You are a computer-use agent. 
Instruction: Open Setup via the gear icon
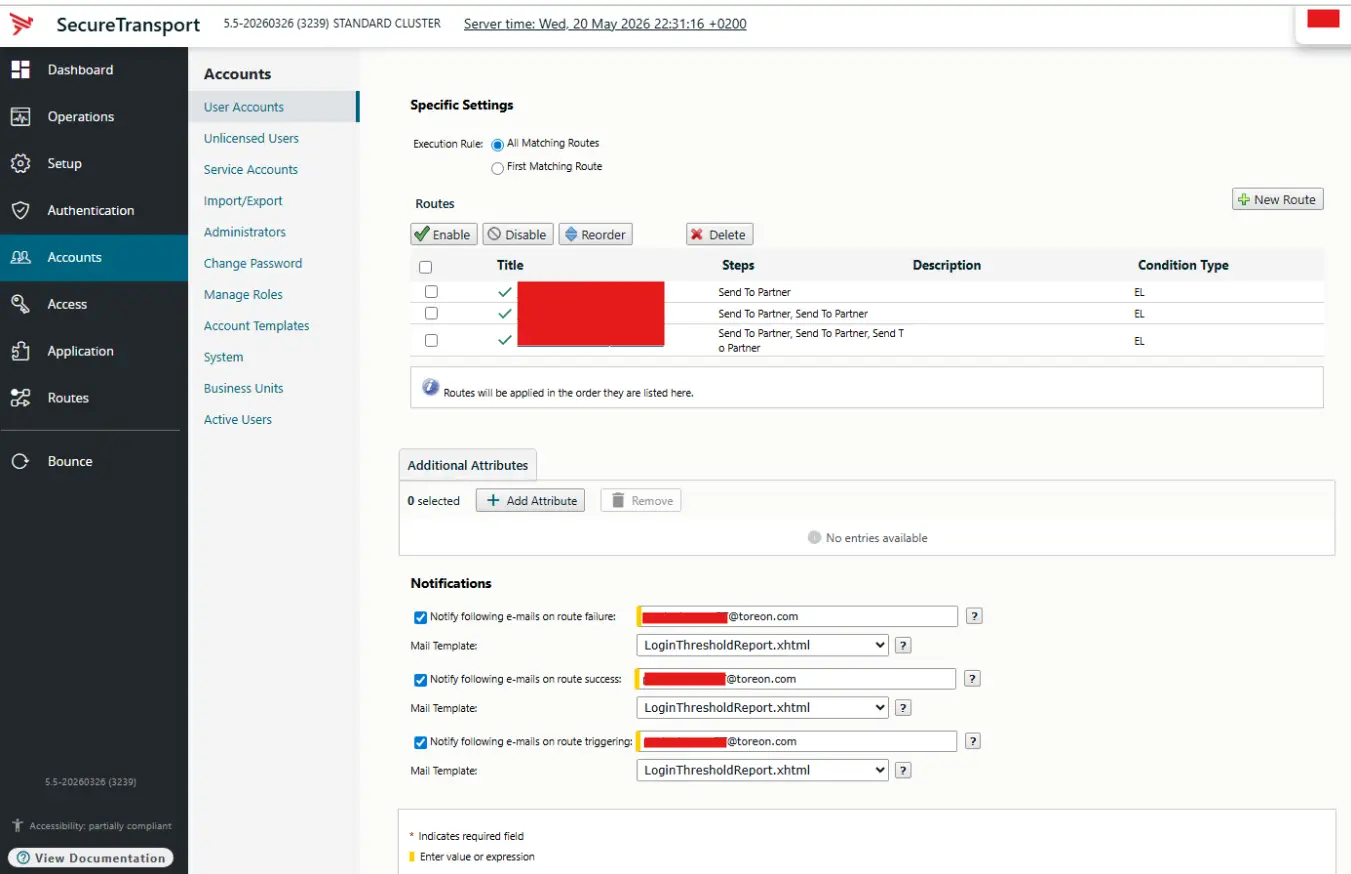[20, 164]
